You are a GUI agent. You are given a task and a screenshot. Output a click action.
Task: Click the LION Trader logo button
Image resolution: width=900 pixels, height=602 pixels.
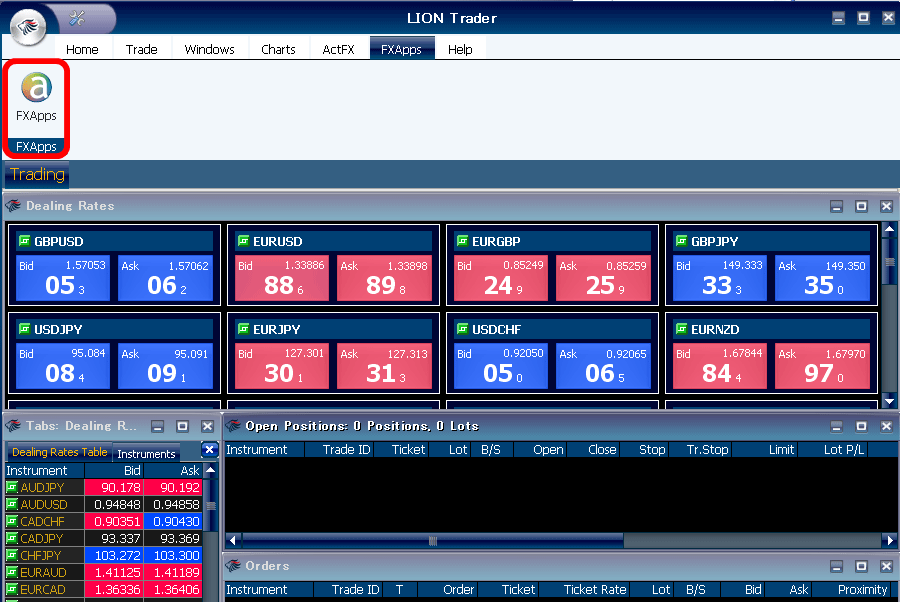pyautogui.click(x=31, y=25)
